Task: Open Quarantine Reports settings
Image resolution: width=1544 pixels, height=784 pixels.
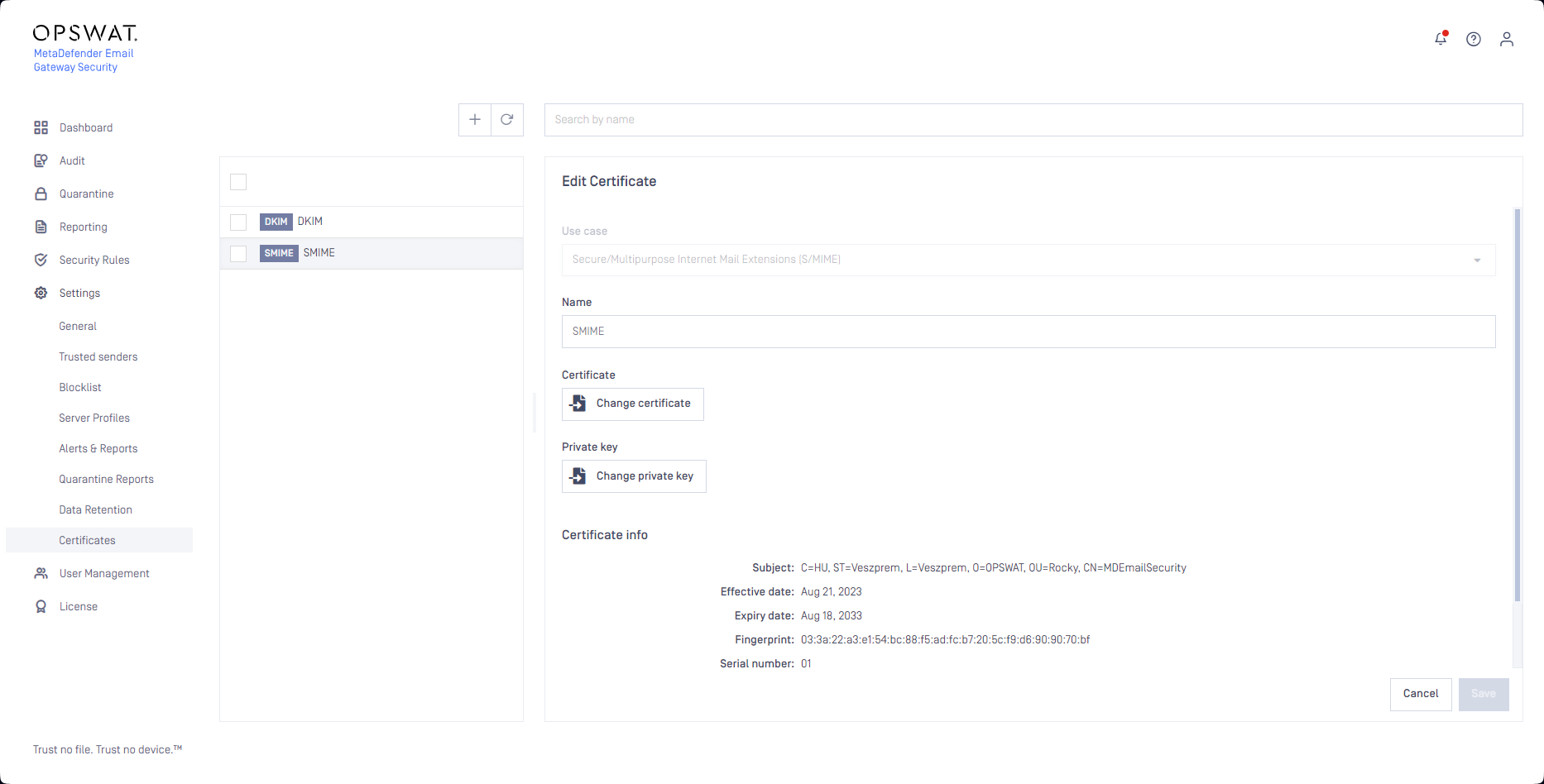Action: [x=107, y=479]
